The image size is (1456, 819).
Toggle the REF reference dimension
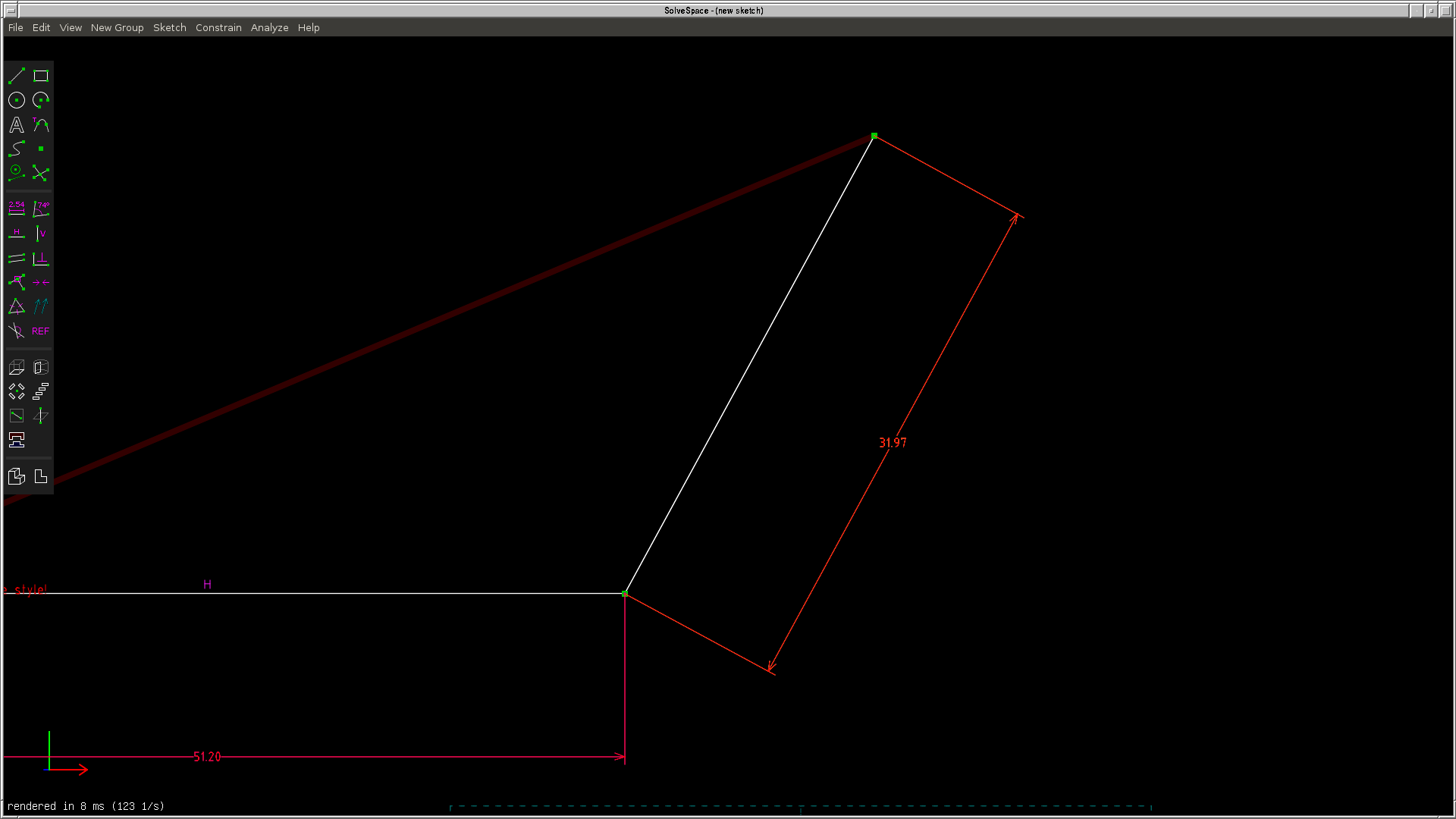click(41, 331)
